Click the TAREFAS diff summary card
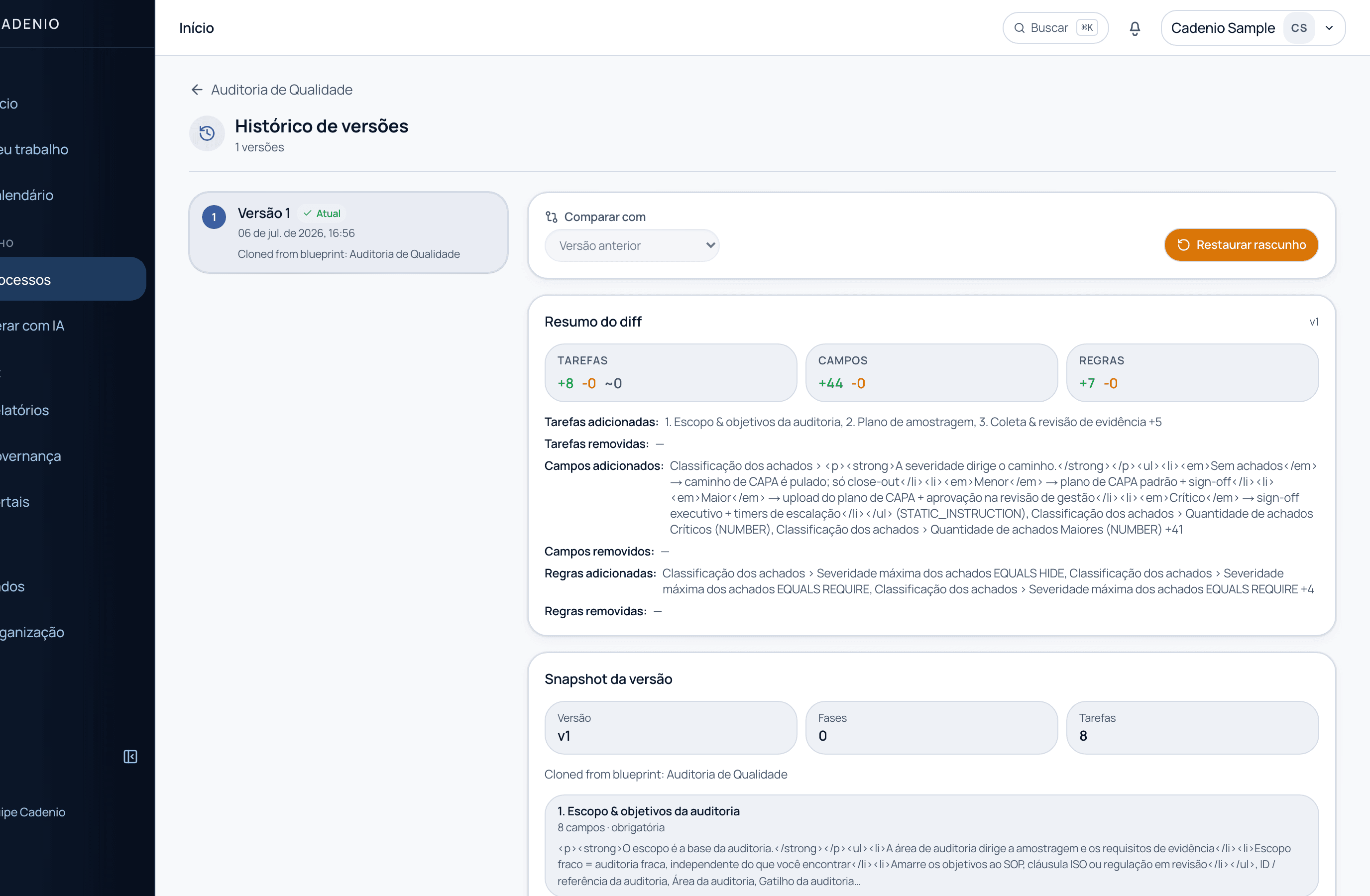 pos(671,373)
